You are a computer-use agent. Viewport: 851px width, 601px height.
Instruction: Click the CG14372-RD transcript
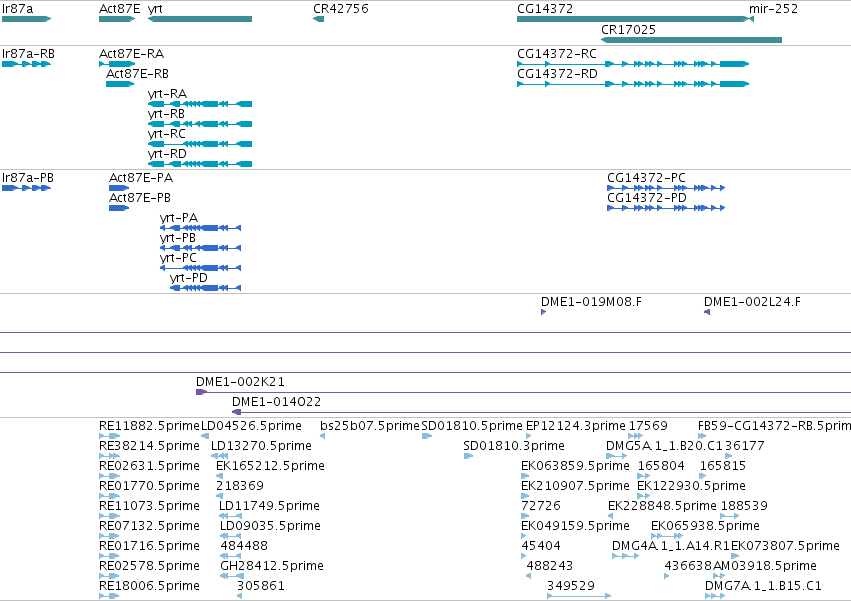[x=633, y=84]
